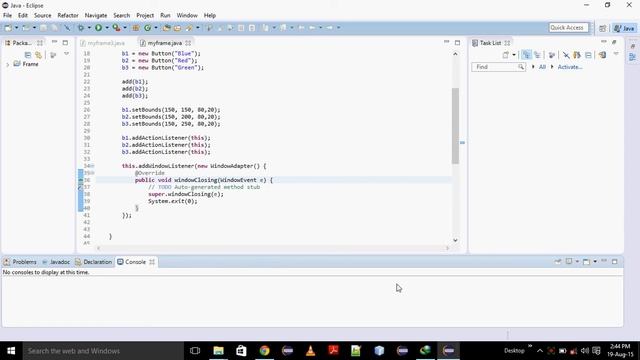Open the File menu
Viewport: 640px width, 360px height.
pos(7,16)
